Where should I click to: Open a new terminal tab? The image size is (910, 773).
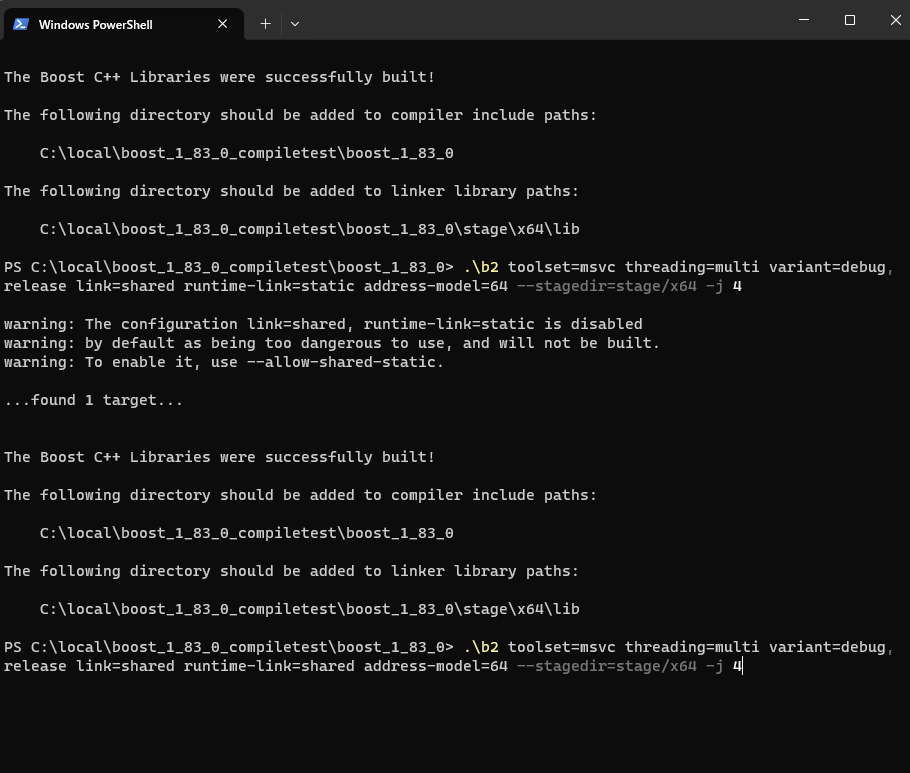tap(265, 24)
